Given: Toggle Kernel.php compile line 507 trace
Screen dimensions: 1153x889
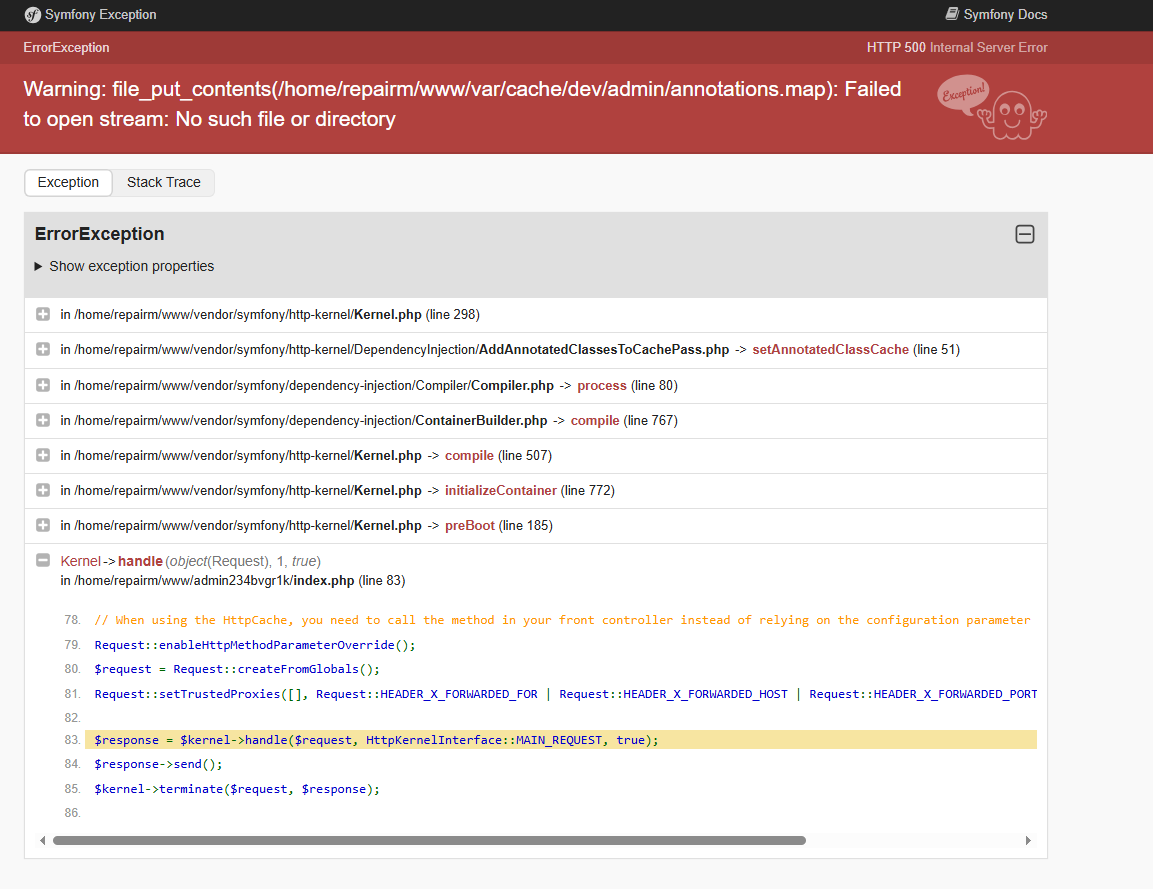Looking at the screenshot, I should click(x=43, y=455).
